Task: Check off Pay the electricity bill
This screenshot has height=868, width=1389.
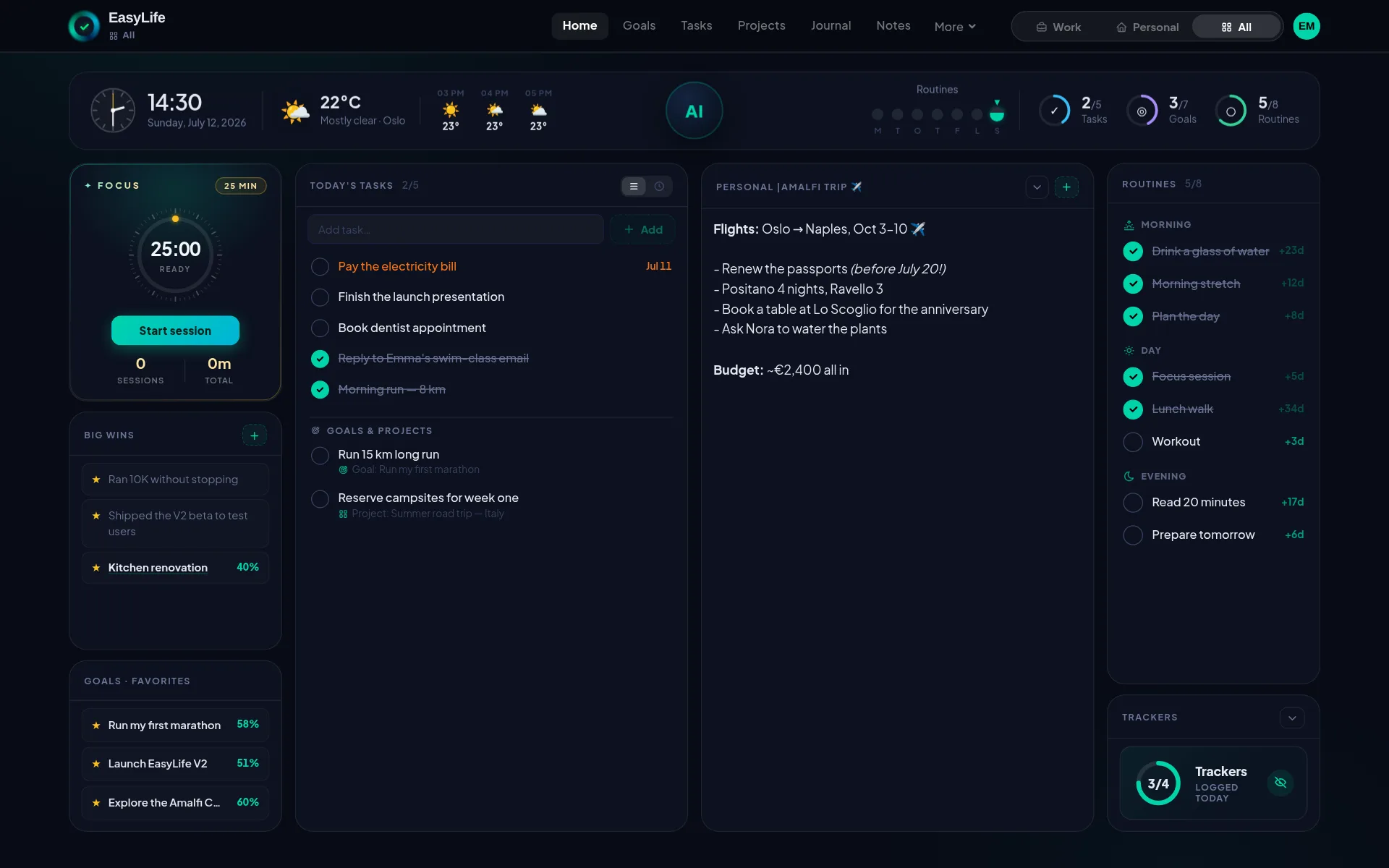Action: click(x=320, y=267)
